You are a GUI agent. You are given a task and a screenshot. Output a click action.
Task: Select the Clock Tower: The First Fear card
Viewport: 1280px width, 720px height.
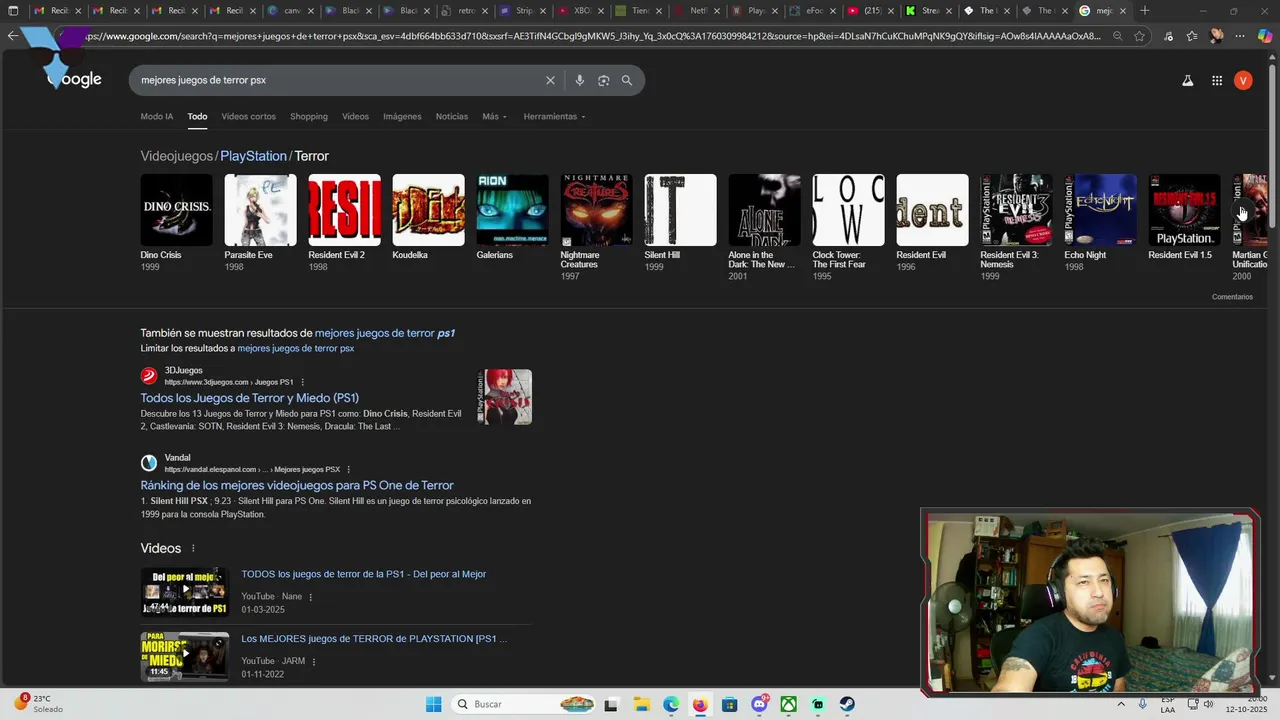848,227
